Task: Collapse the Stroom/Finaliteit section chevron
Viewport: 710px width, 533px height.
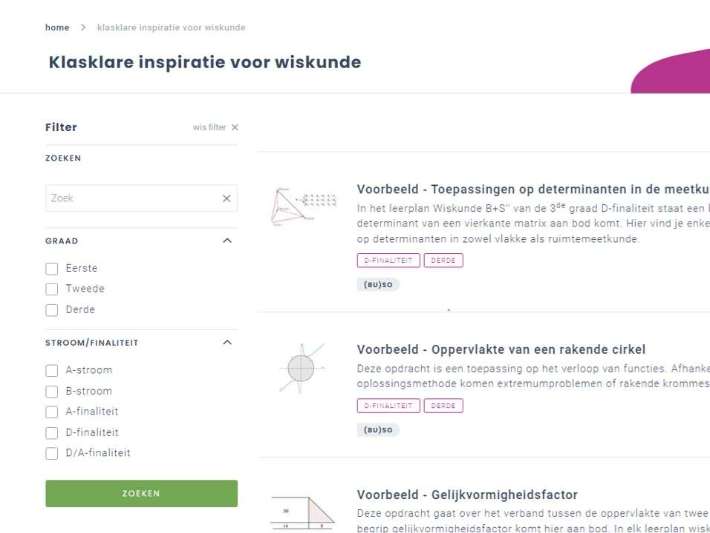Action: pyautogui.click(x=227, y=343)
